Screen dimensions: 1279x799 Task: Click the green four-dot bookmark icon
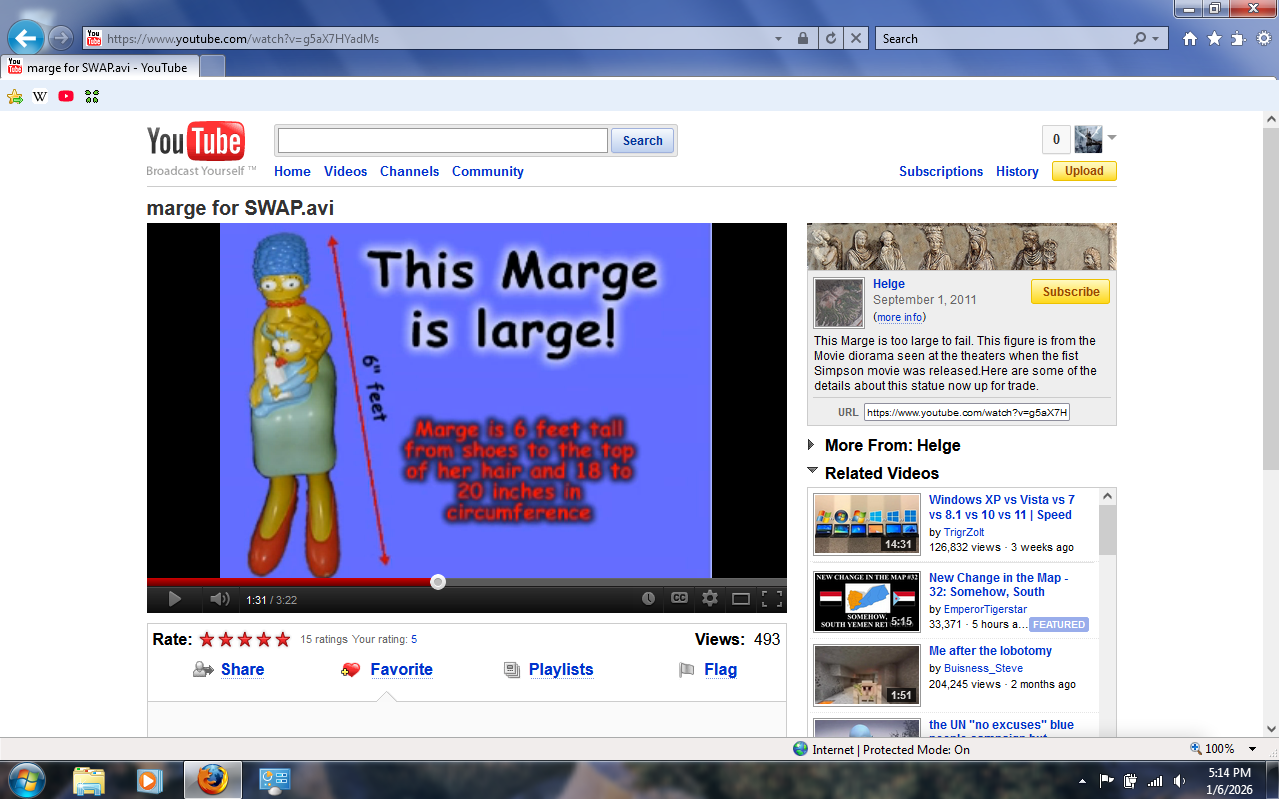92,96
